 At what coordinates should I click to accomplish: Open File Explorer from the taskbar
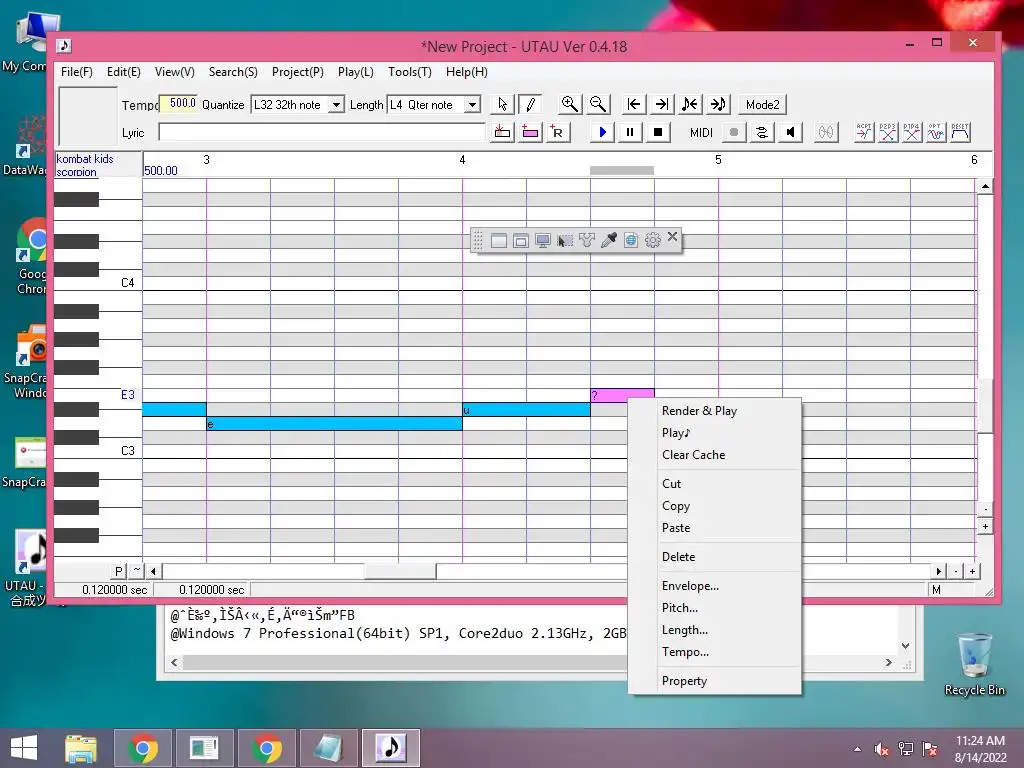click(81, 748)
